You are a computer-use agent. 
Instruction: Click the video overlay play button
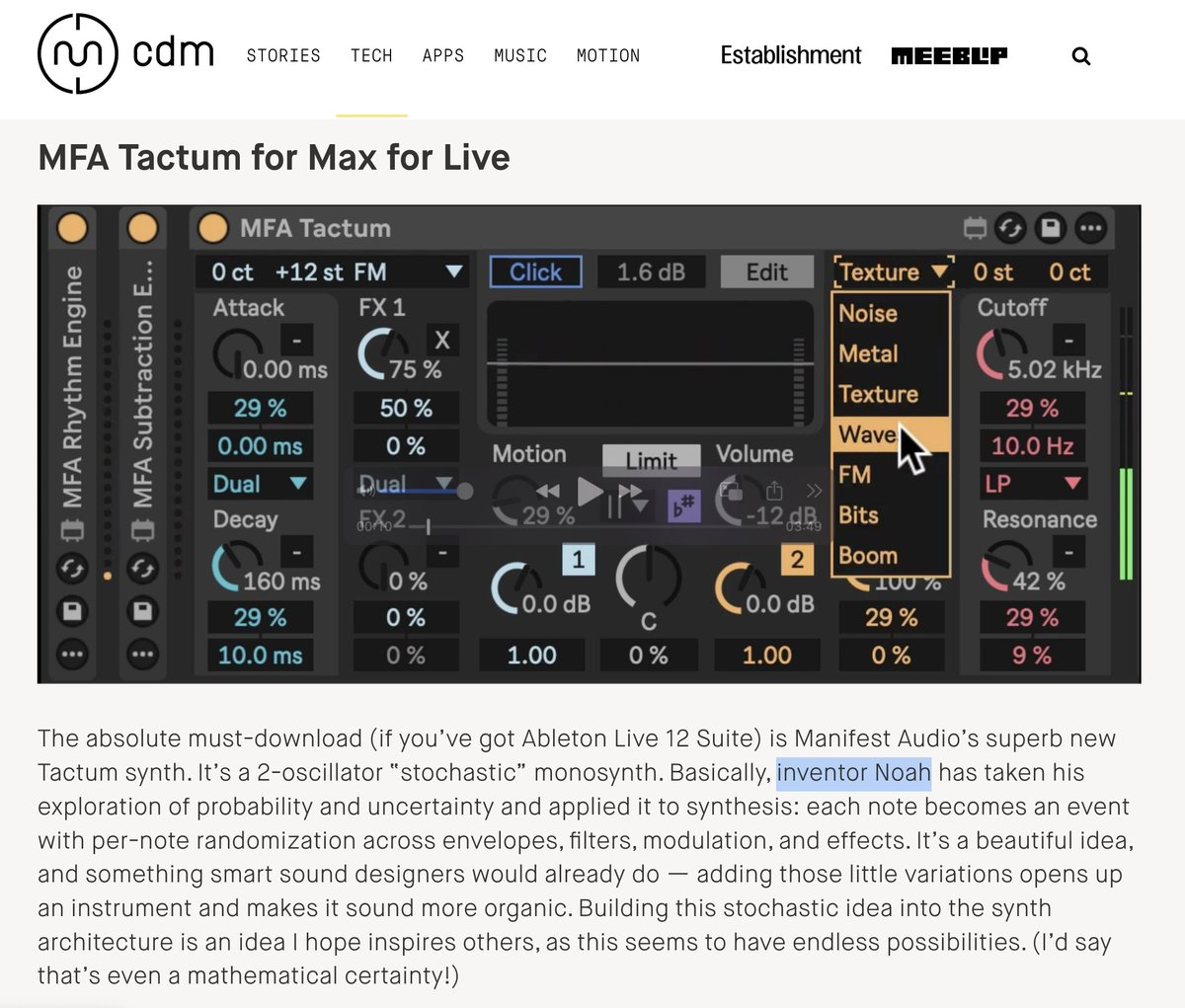(x=590, y=491)
